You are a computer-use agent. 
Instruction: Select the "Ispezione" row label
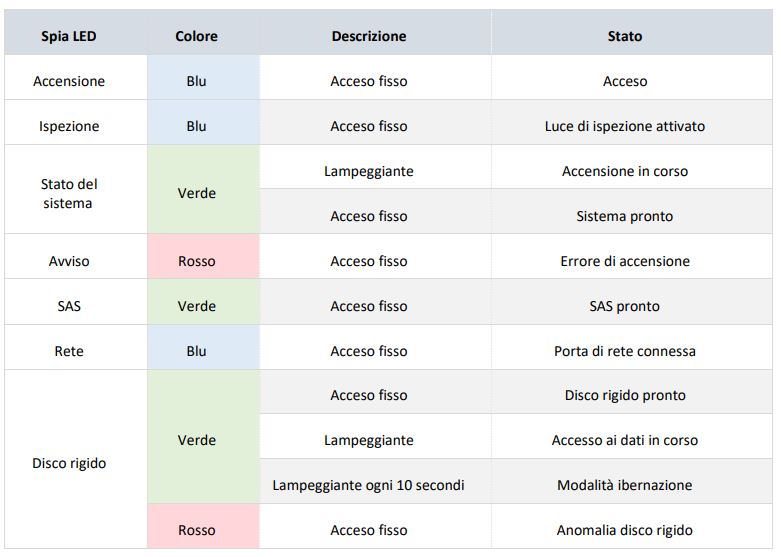(x=69, y=126)
